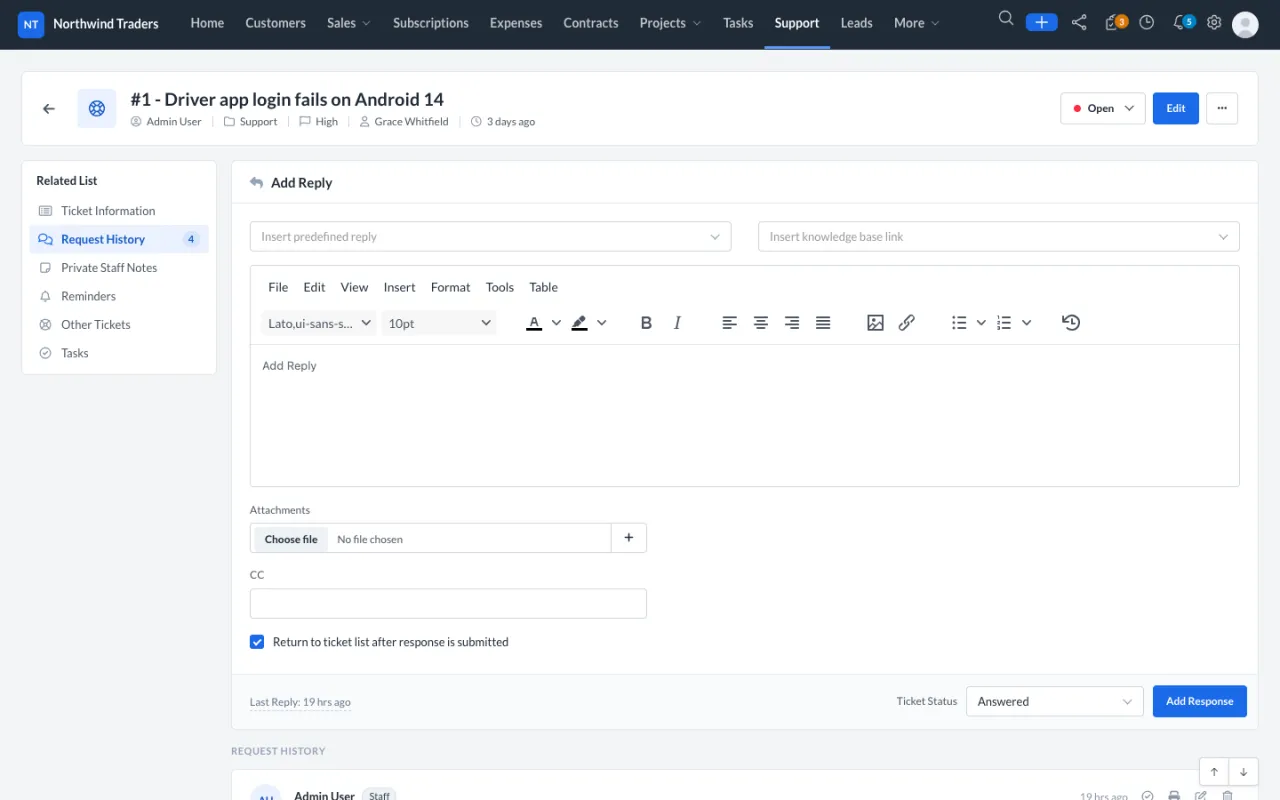Click the clock timesheet icon in the header
This screenshot has width=1280, height=800.
(x=1147, y=22)
